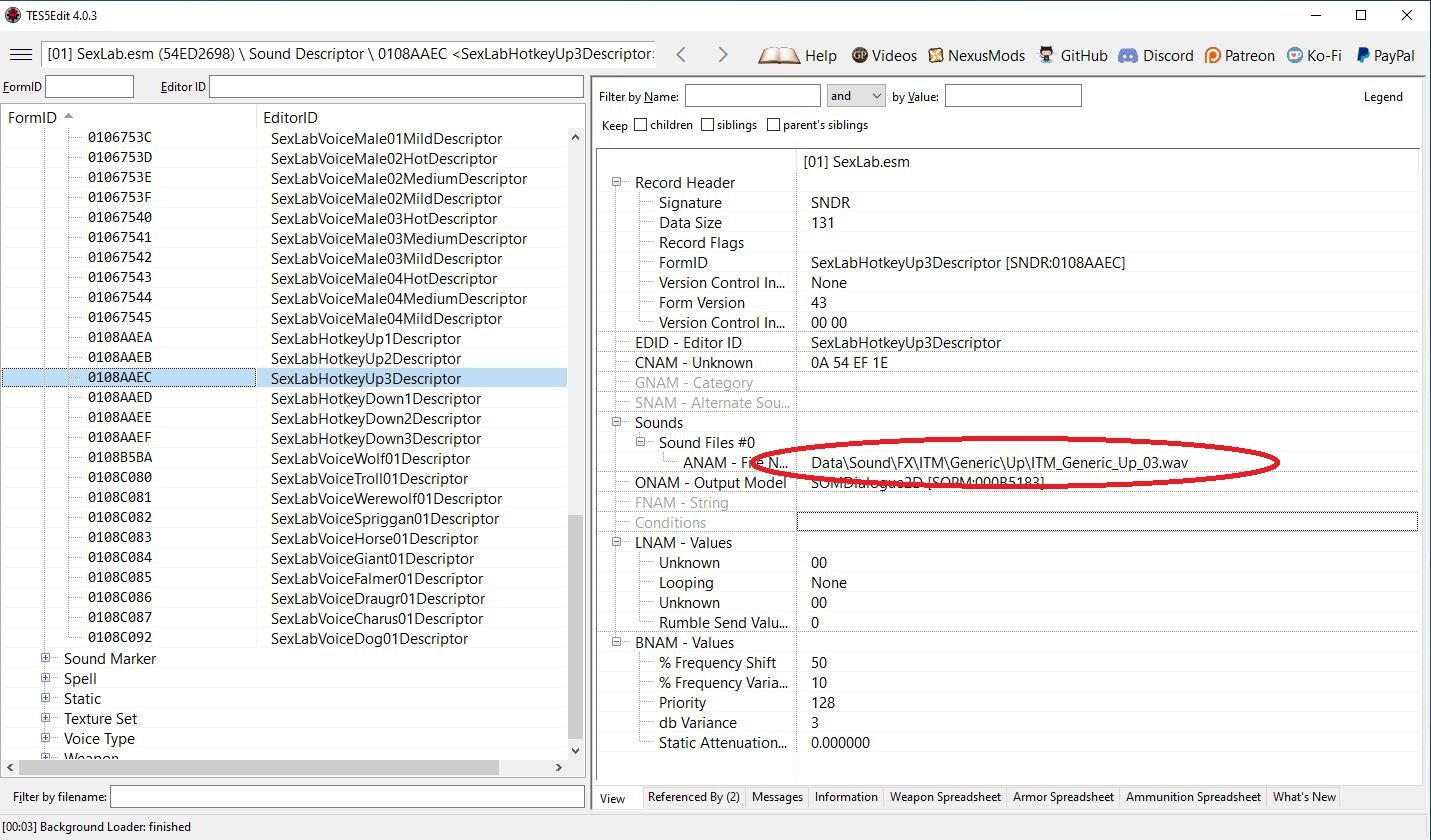
Task: Click the Filter by filename field
Action: tap(347, 797)
